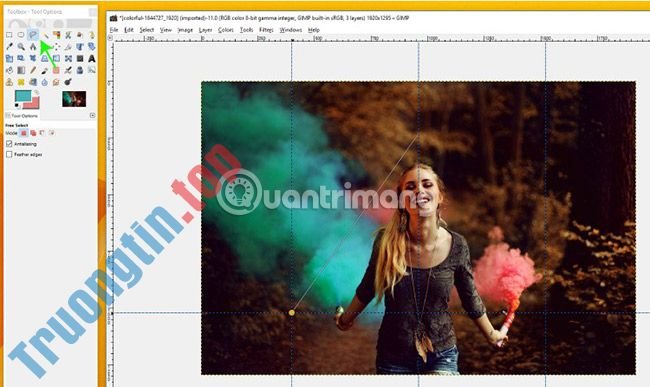Open the File menu
650x387 pixels.
[114, 30]
